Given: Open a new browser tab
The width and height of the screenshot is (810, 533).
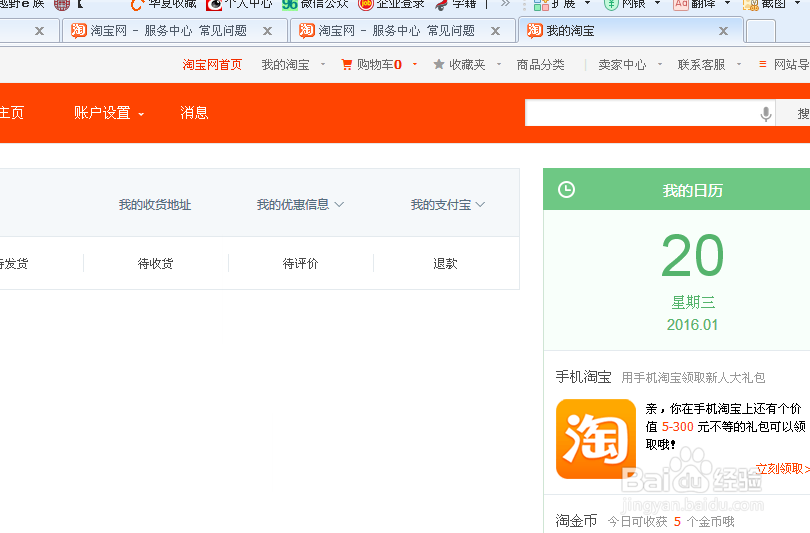Looking at the screenshot, I should [761, 31].
